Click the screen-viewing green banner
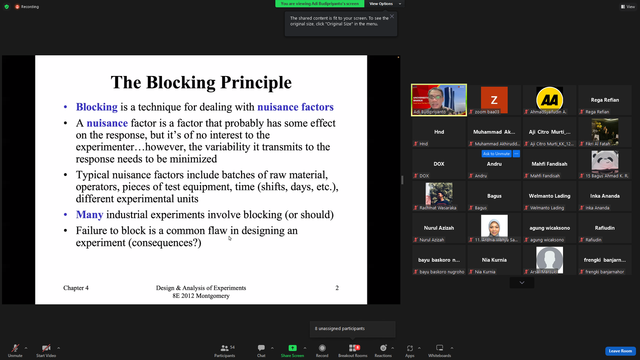 (x=320, y=4)
